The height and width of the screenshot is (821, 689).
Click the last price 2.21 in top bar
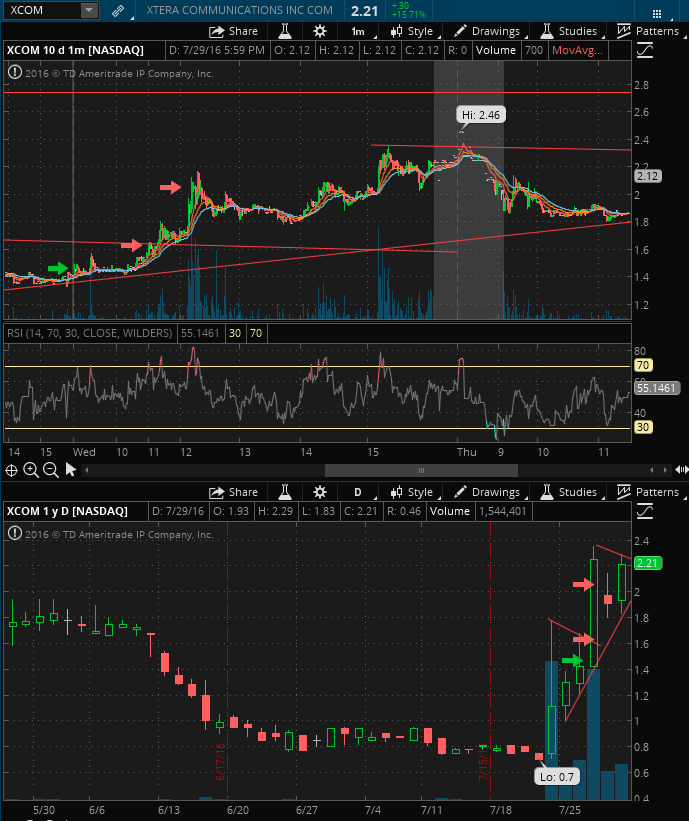(x=364, y=10)
